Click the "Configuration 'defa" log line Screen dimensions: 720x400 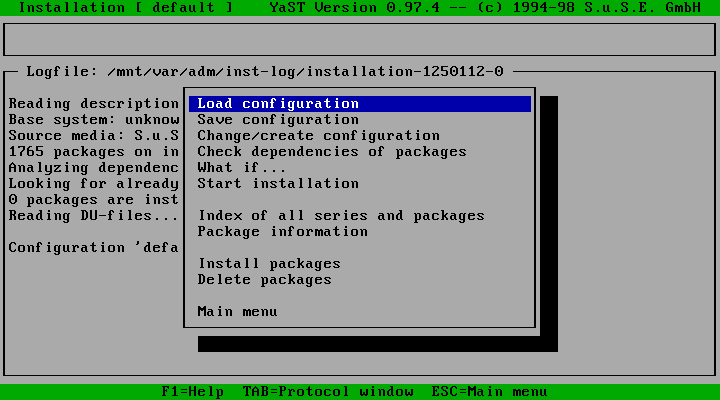point(94,248)
